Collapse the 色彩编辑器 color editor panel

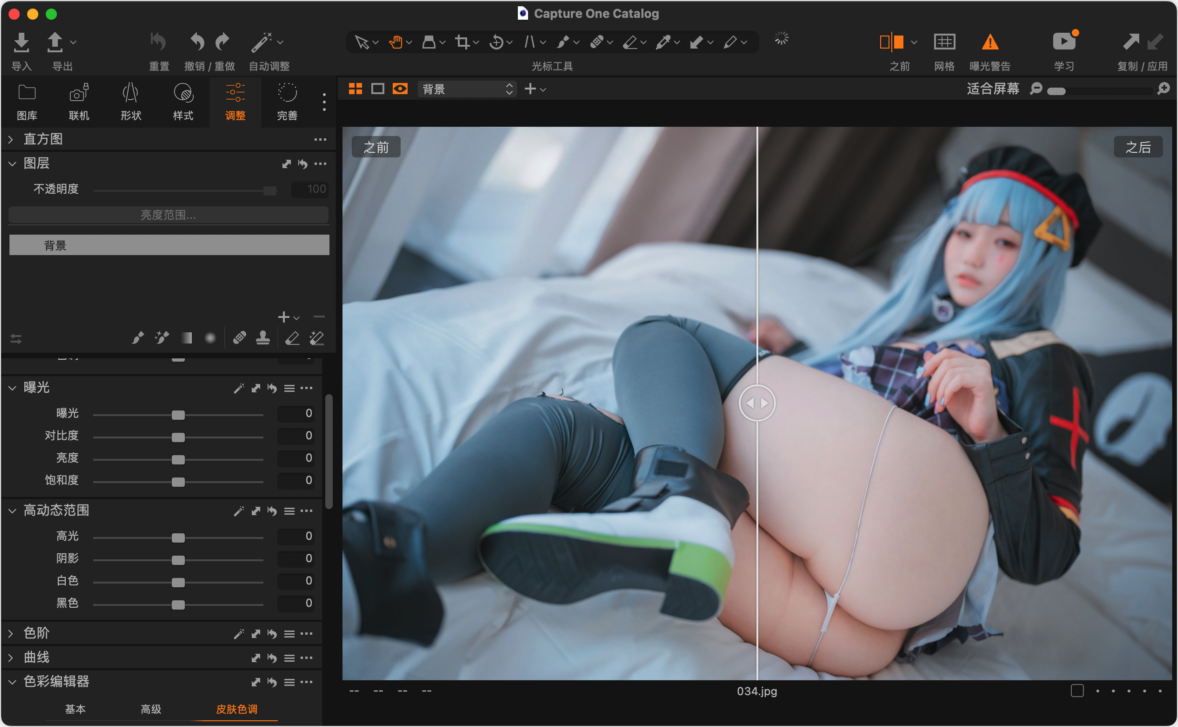[x=12, y=683]
